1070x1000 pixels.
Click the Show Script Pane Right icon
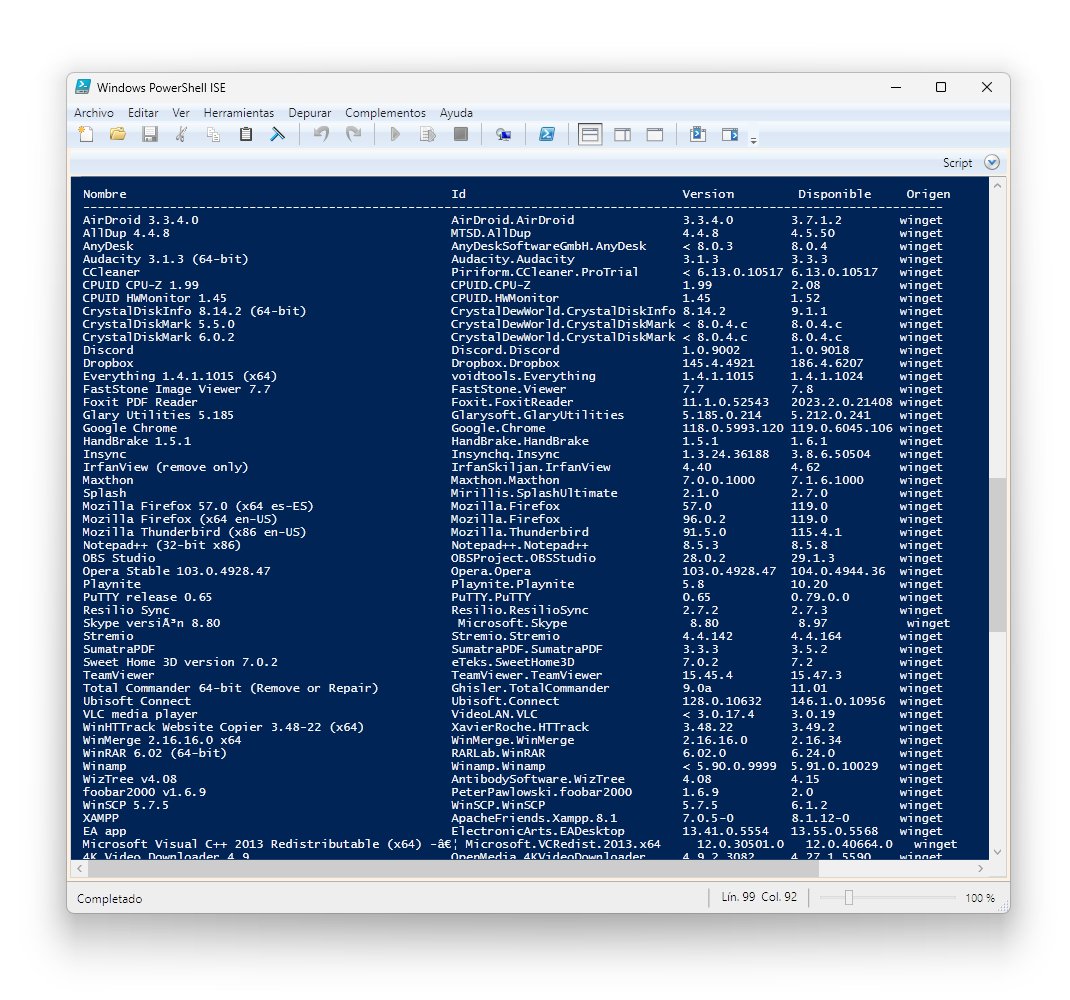click(621, 134)
